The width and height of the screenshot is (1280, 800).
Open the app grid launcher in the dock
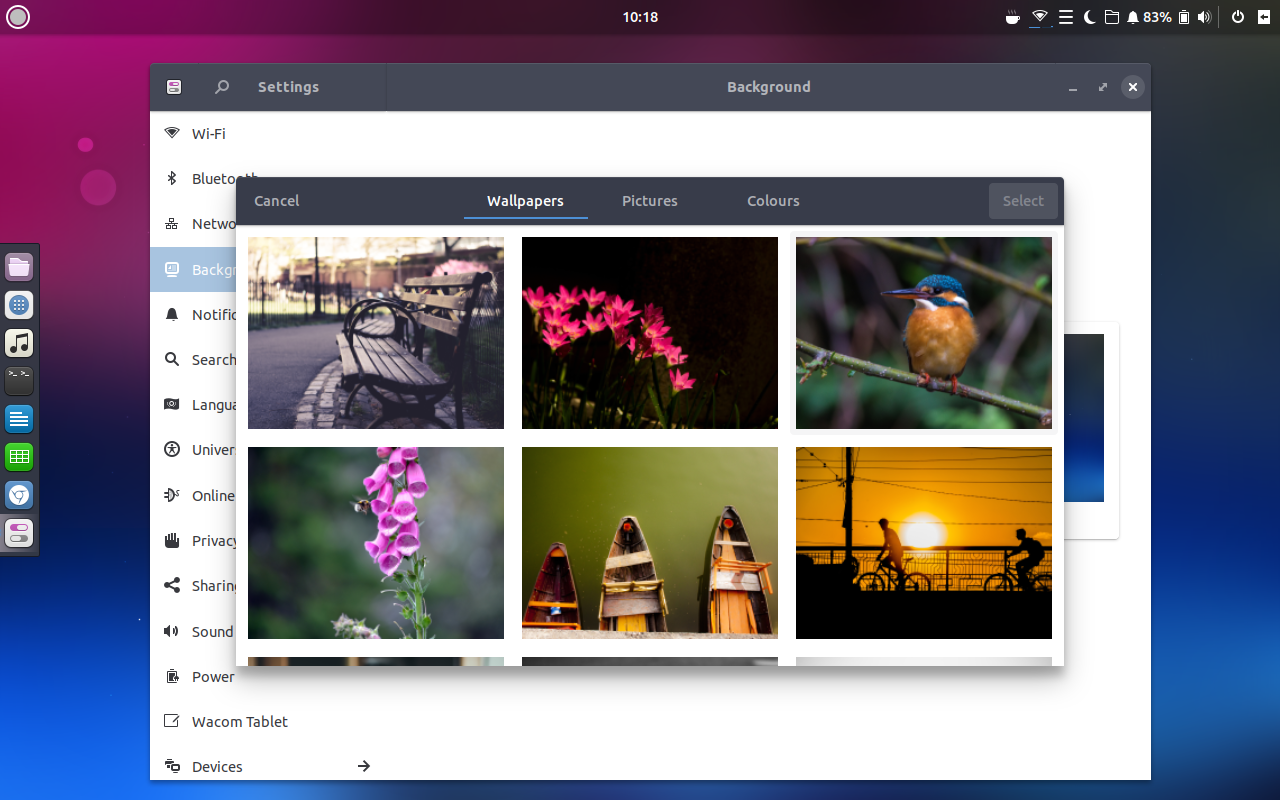coord(19,305)
